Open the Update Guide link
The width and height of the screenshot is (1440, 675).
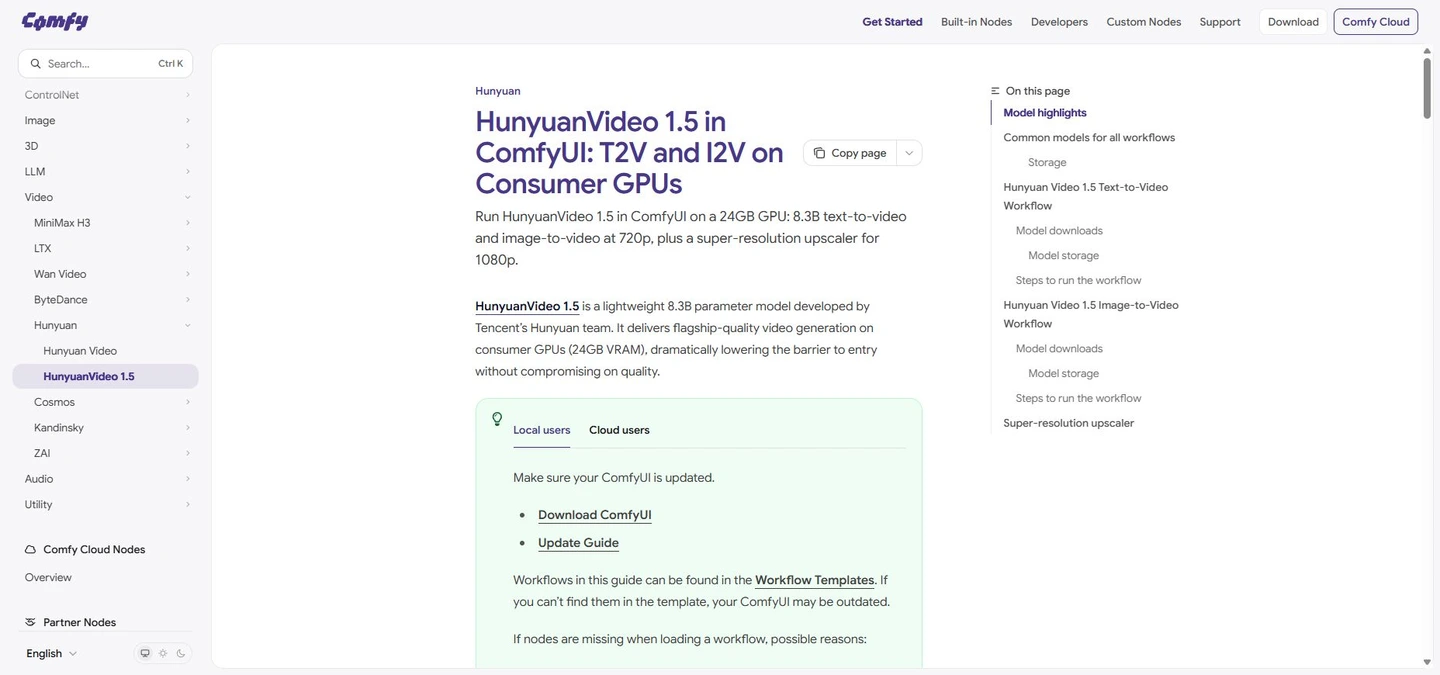(x=578, y=543)
